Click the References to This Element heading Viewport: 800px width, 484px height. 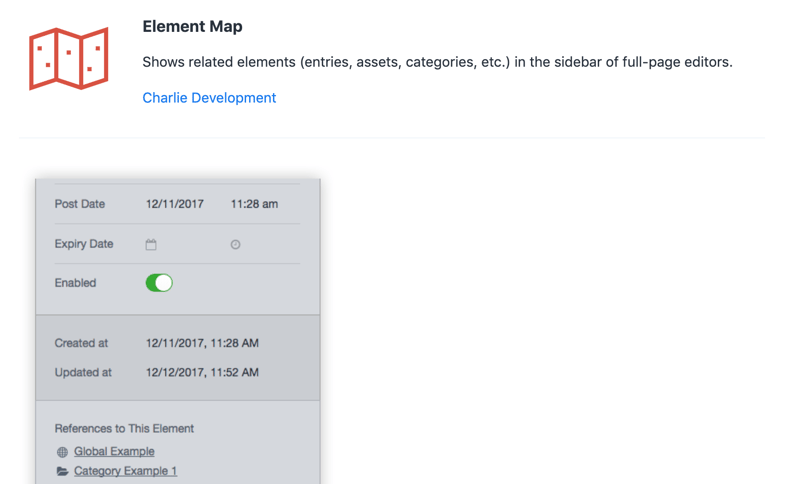click(124, 428)
